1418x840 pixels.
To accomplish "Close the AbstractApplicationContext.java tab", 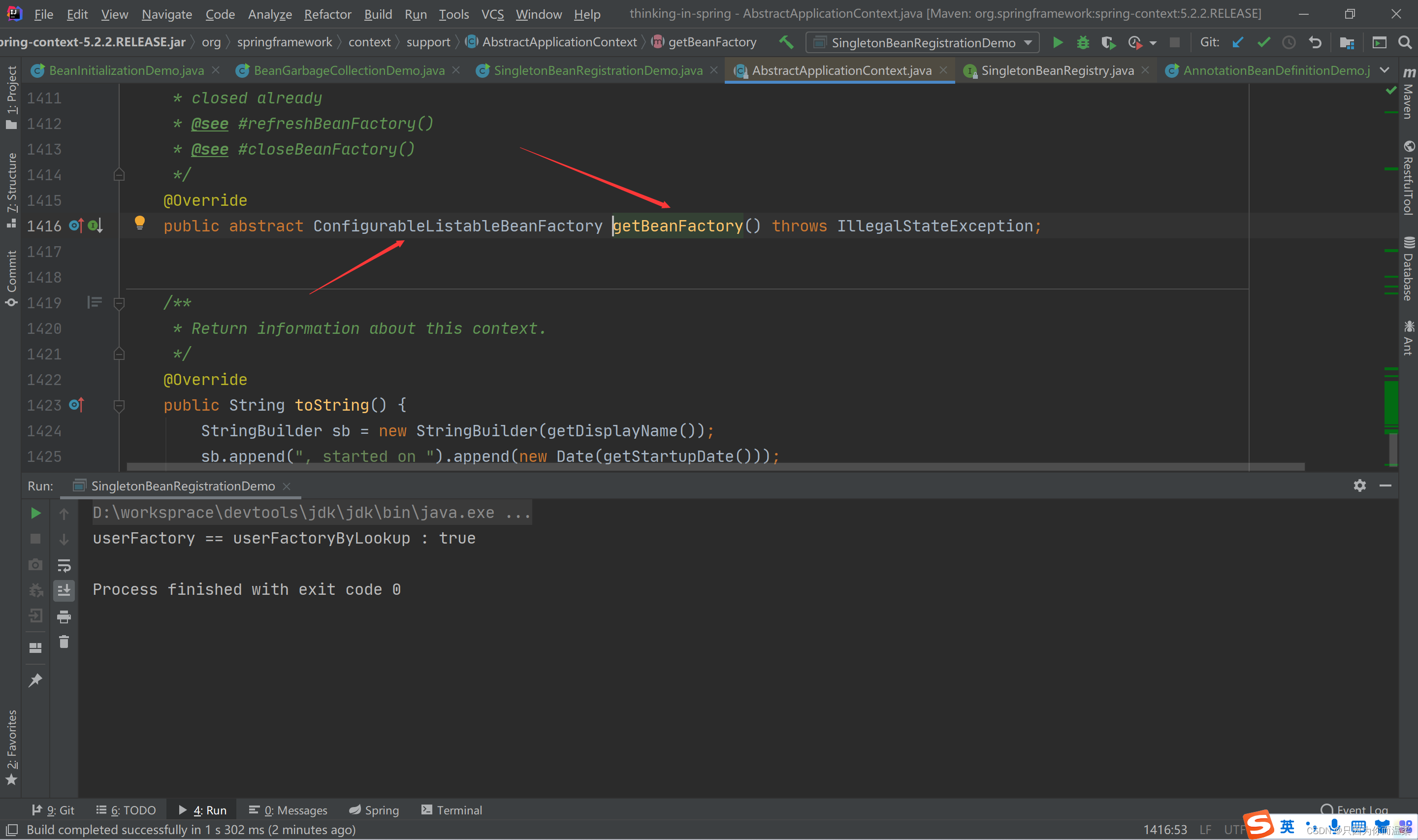I will (943, 69).
